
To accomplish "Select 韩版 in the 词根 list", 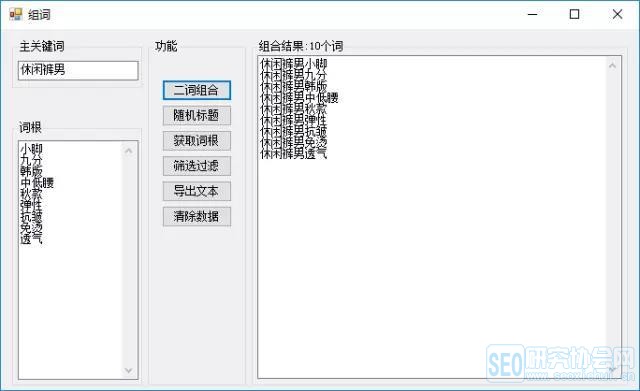I will click(31, 171).
